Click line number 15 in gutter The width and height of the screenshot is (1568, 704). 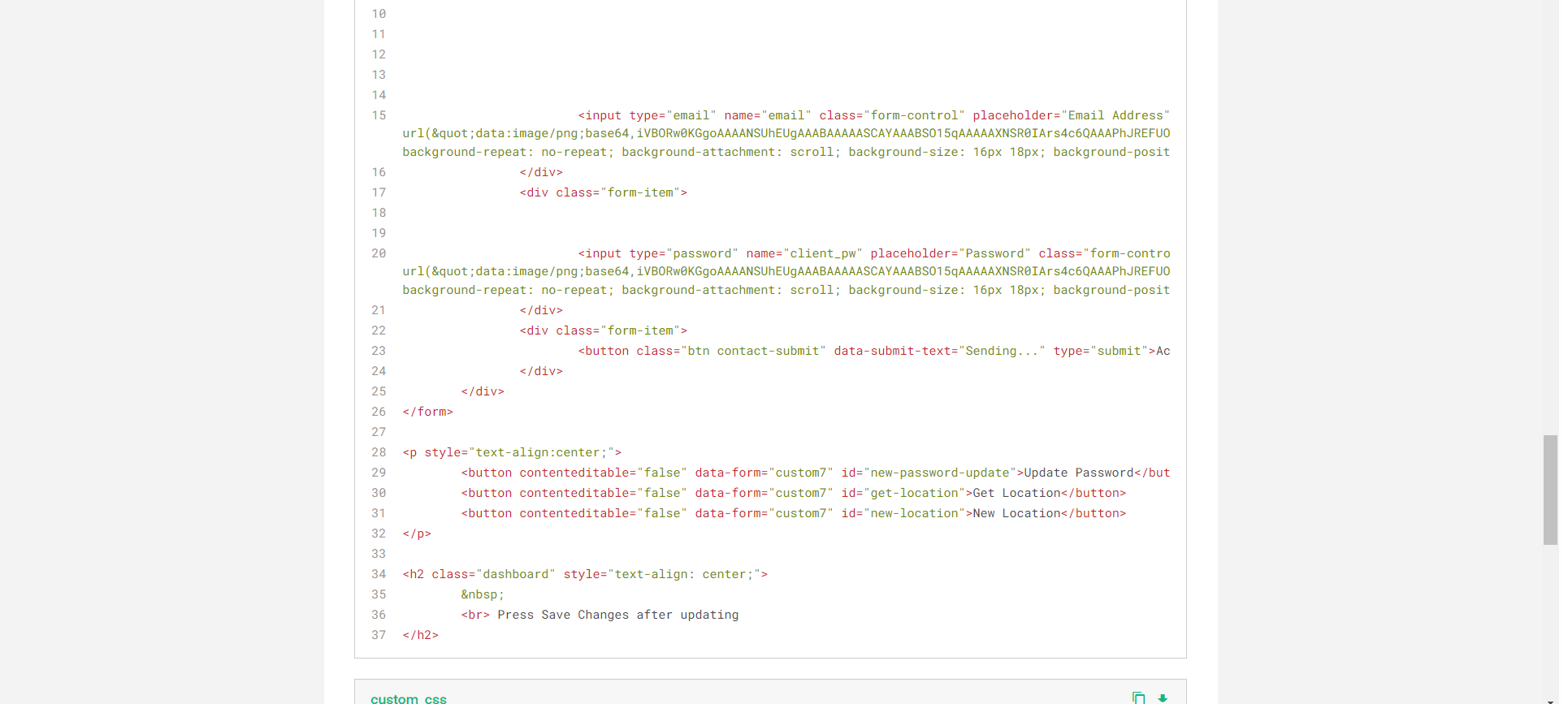coord(379,115)
